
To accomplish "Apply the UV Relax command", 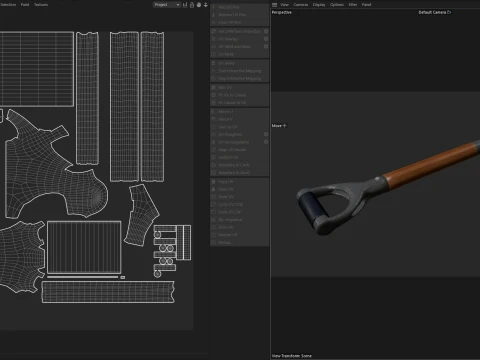I will (240, 63).
